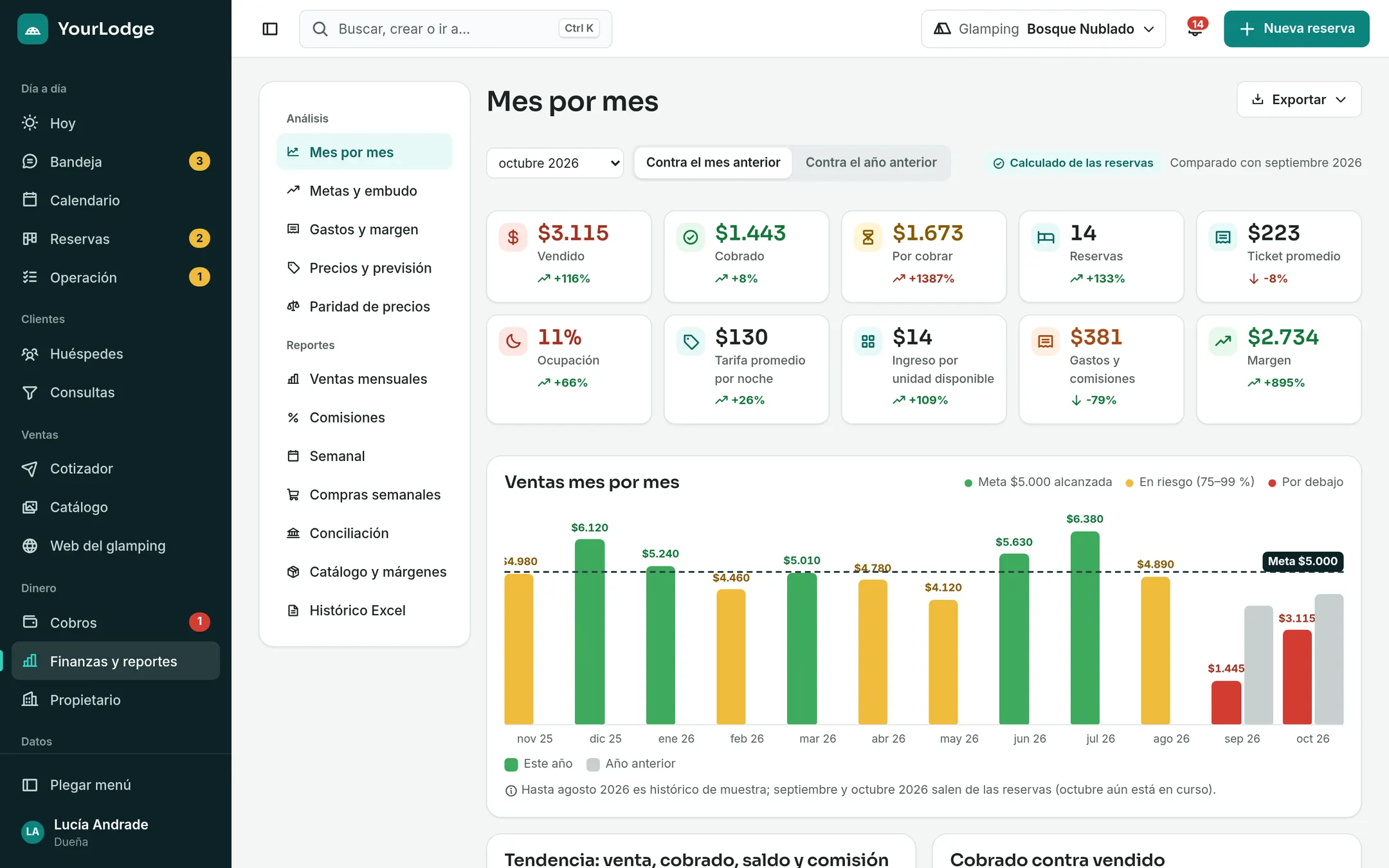The width and height of the screenshot is (1389, 868).
Task: Open Bandeja inbox in sidebar
Action: (116, 161)
